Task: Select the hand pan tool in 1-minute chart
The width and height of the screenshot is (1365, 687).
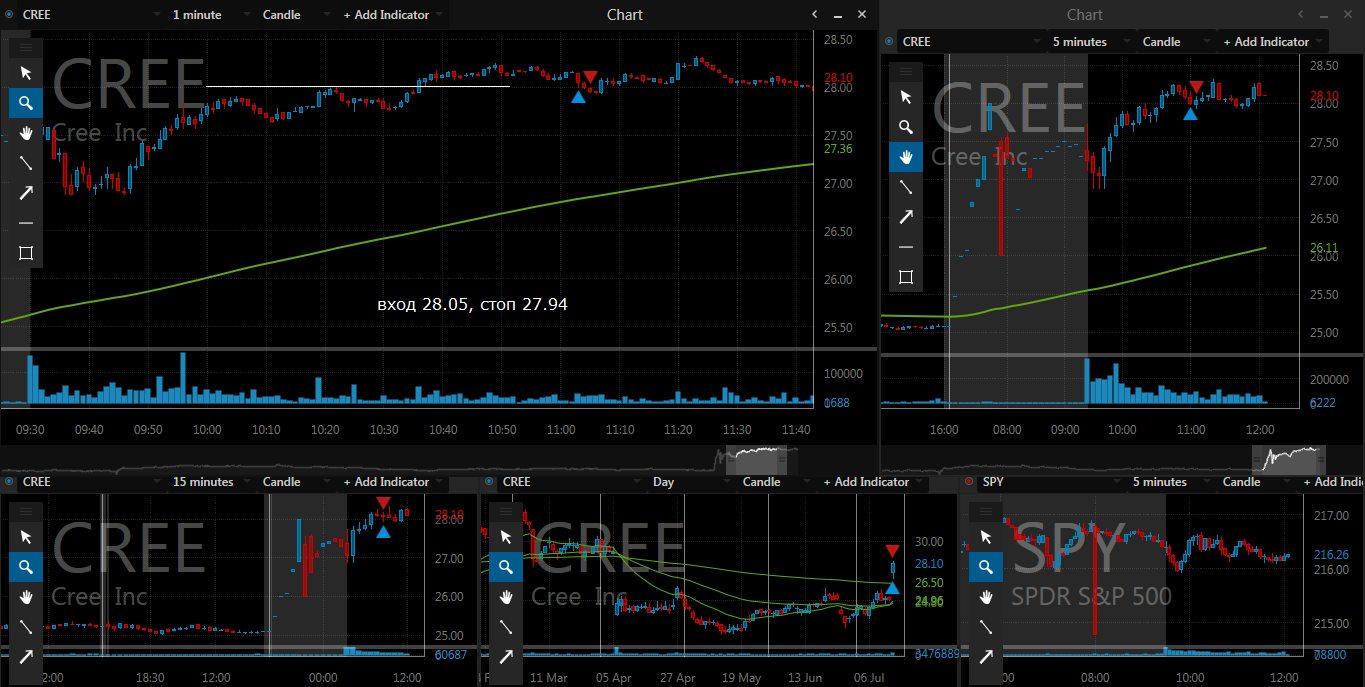Action: coord(26,132)
